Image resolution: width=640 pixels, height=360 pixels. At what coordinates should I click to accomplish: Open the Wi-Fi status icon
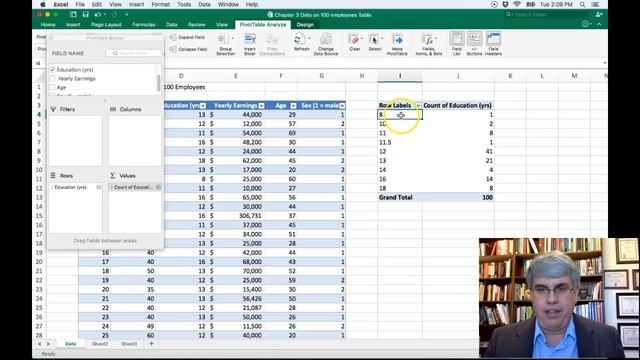tap(517, 4)
